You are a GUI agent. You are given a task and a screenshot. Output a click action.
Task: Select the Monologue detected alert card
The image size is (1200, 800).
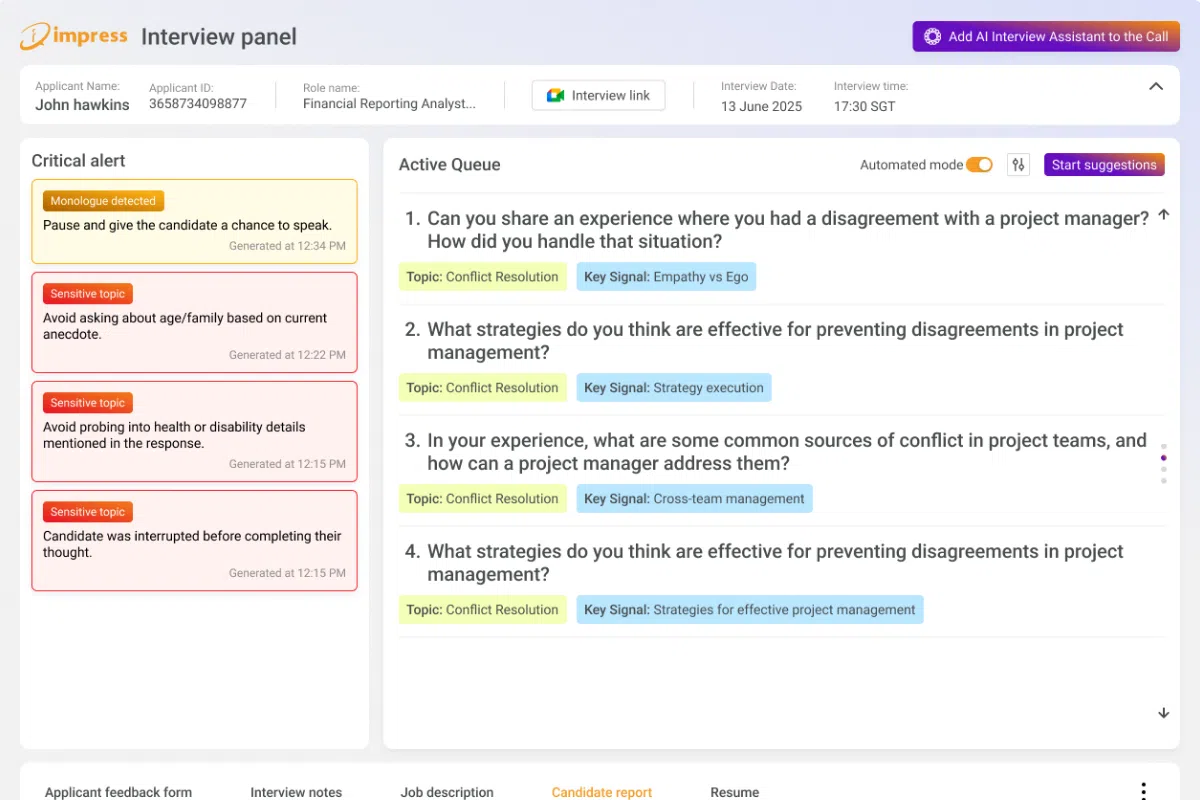pyautogui.click(x=194, y=222)
